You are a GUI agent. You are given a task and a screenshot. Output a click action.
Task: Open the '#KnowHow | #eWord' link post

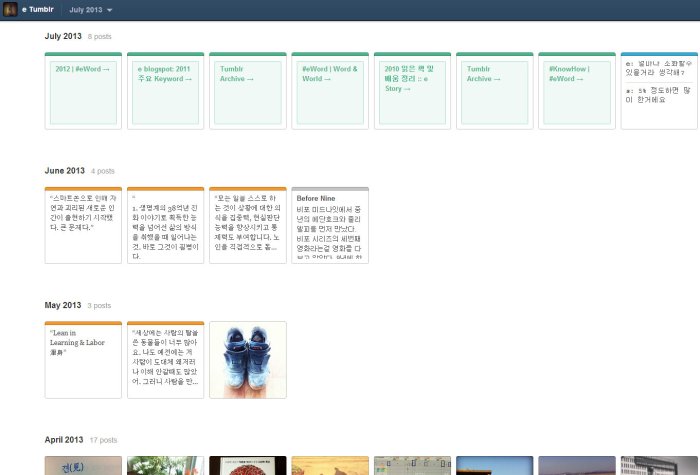point(577,91)
